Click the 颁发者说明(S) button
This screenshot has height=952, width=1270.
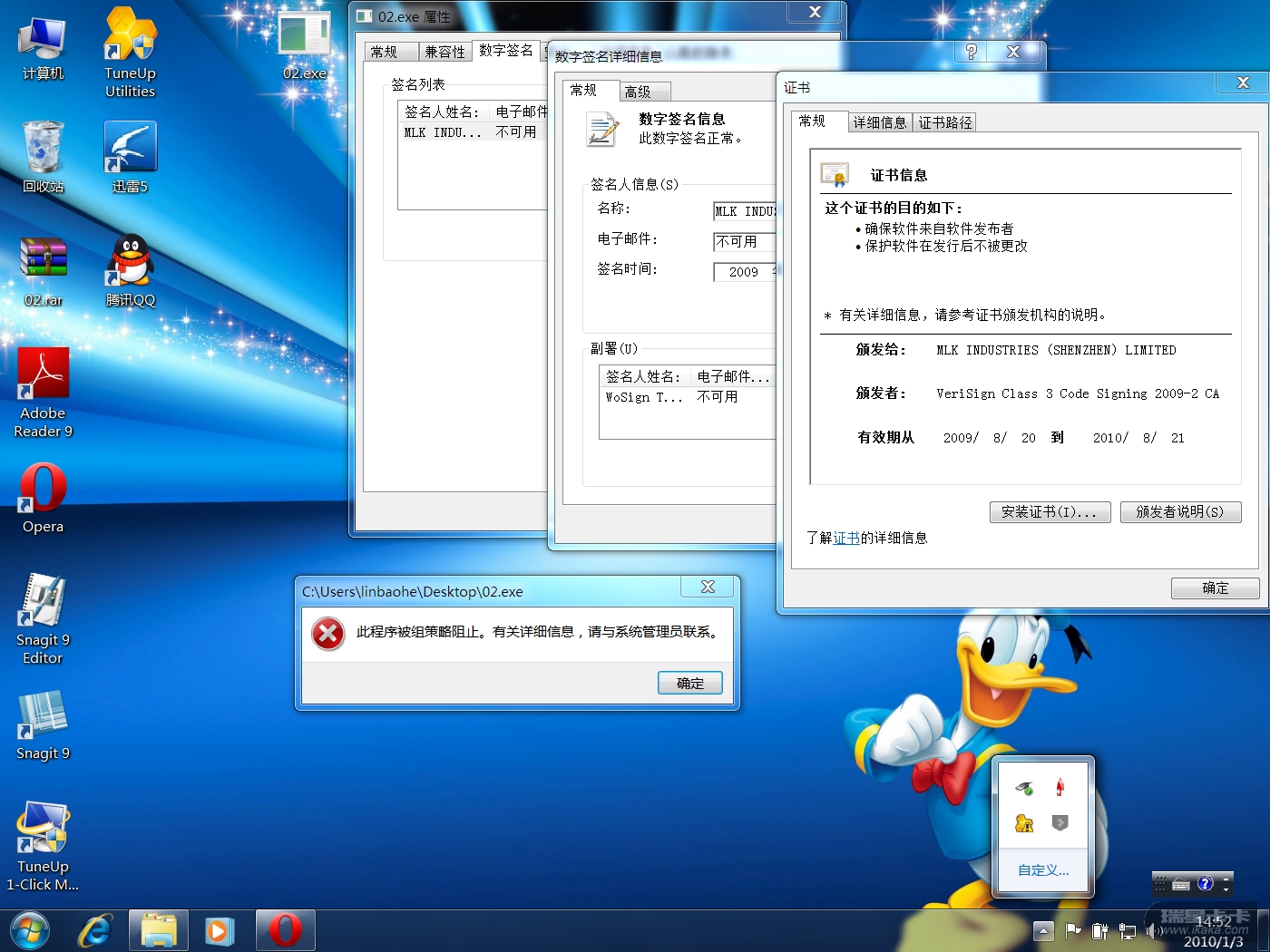(x=1180, y=512)
